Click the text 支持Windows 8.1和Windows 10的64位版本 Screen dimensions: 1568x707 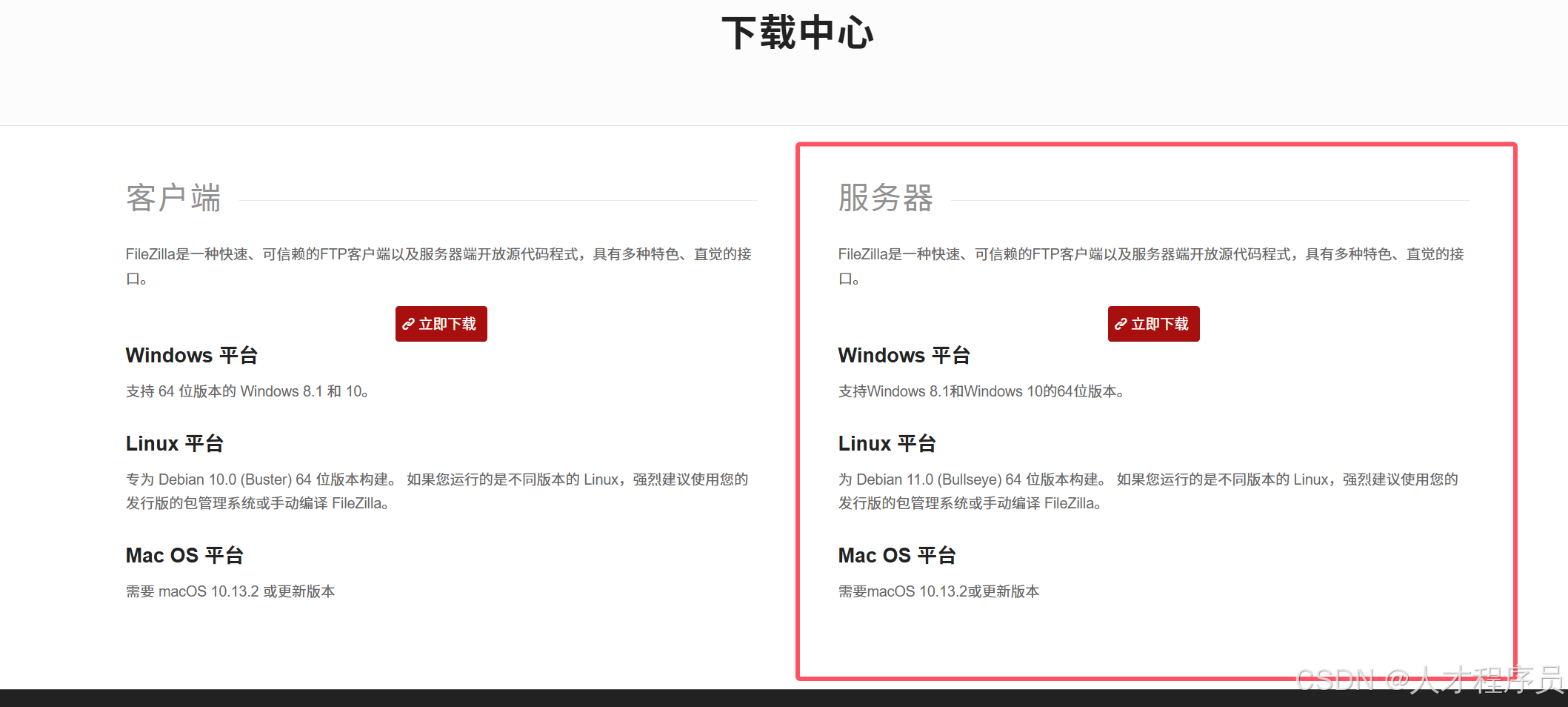tap(981, 391)
